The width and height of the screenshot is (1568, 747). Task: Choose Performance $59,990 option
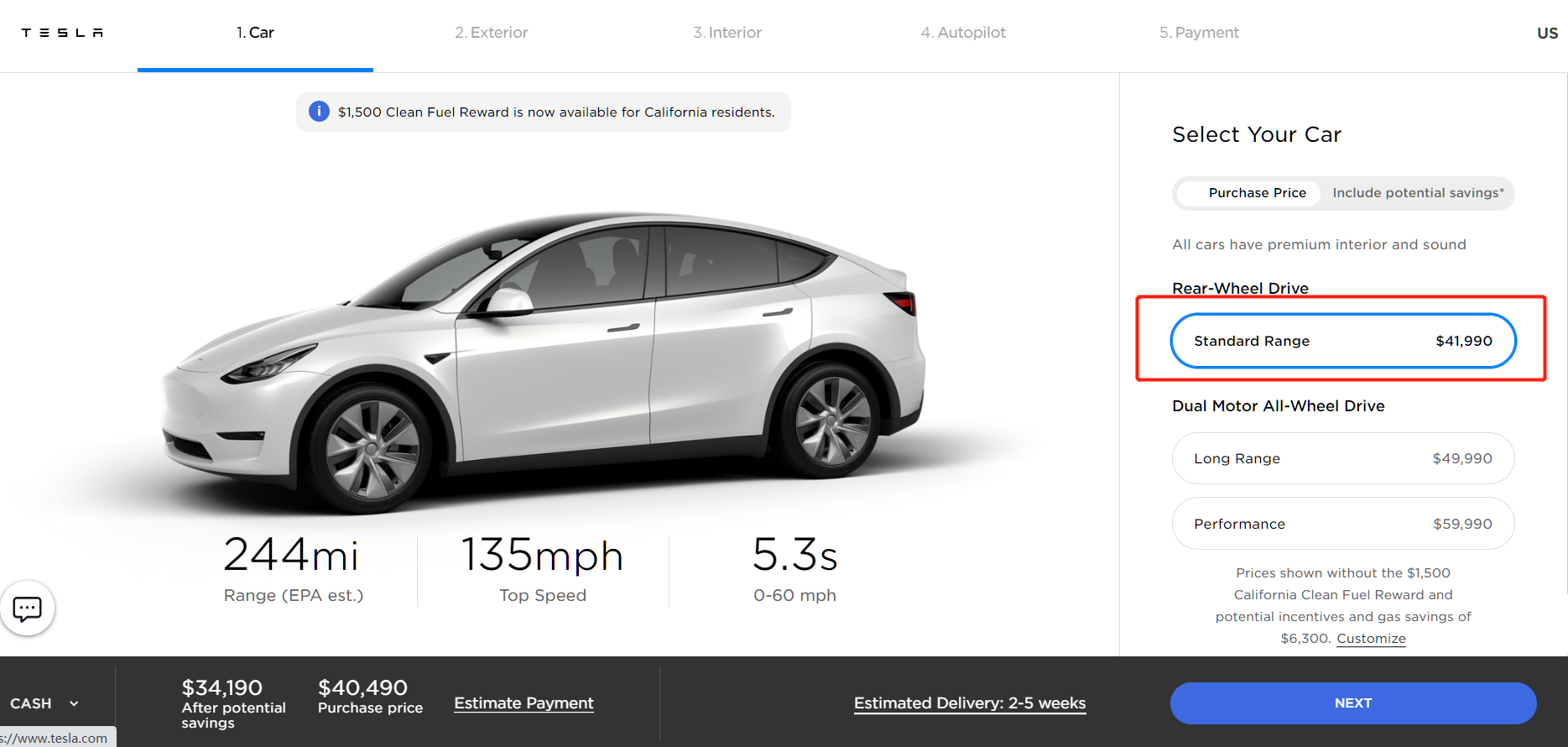[1343, 524]
